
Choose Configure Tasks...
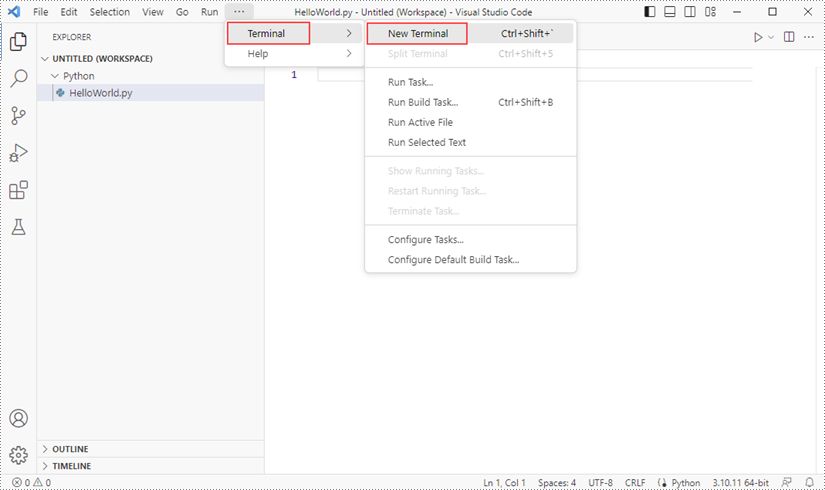(x=470, y=239)
